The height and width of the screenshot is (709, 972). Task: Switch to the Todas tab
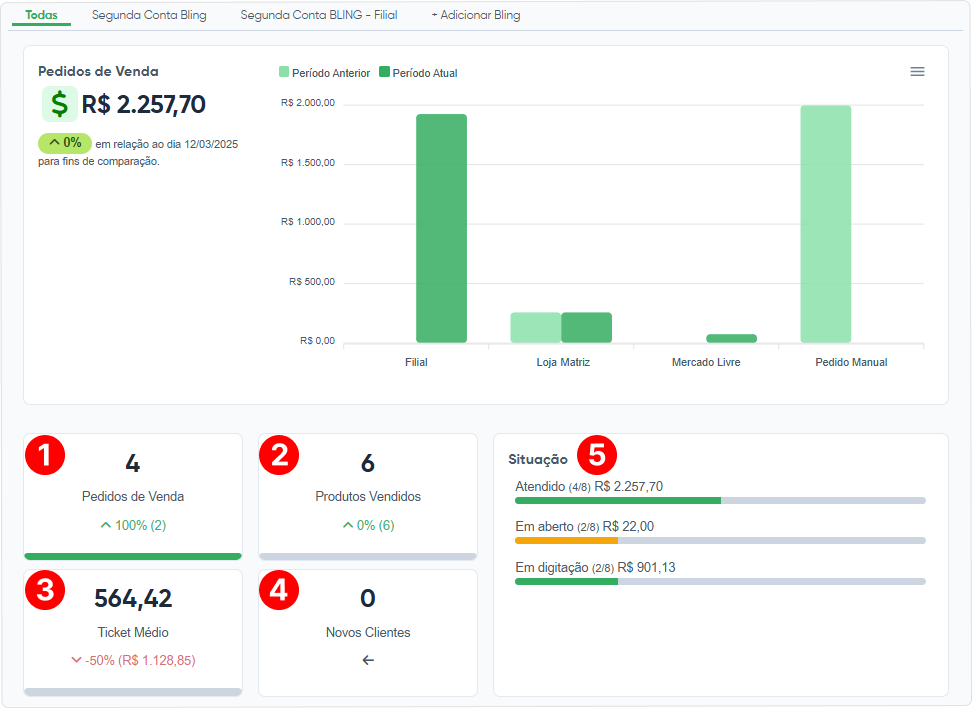point(41,16)
